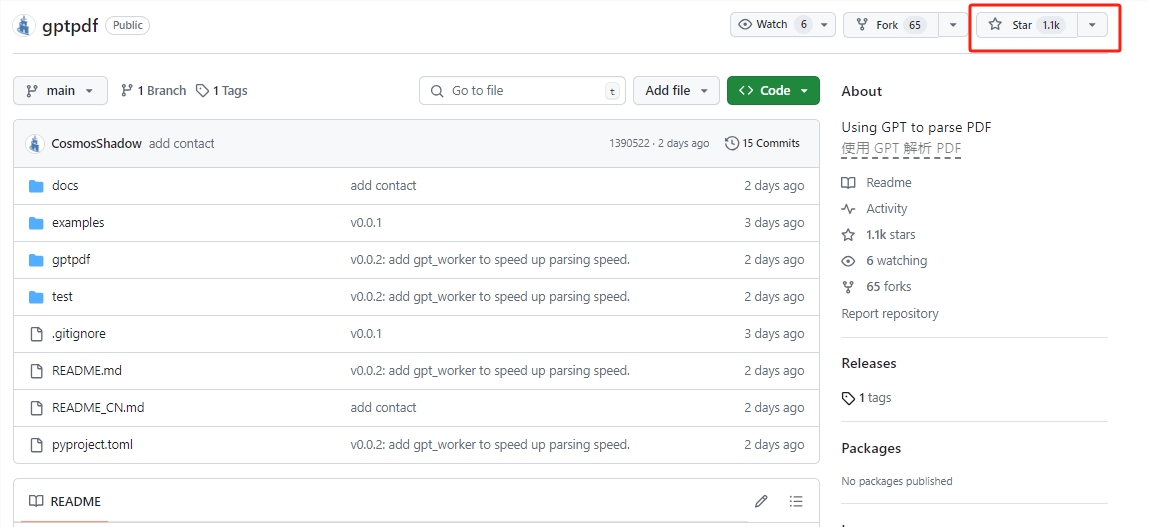
Task: Click the gptpdf folder icon
Action: (36, 260)
